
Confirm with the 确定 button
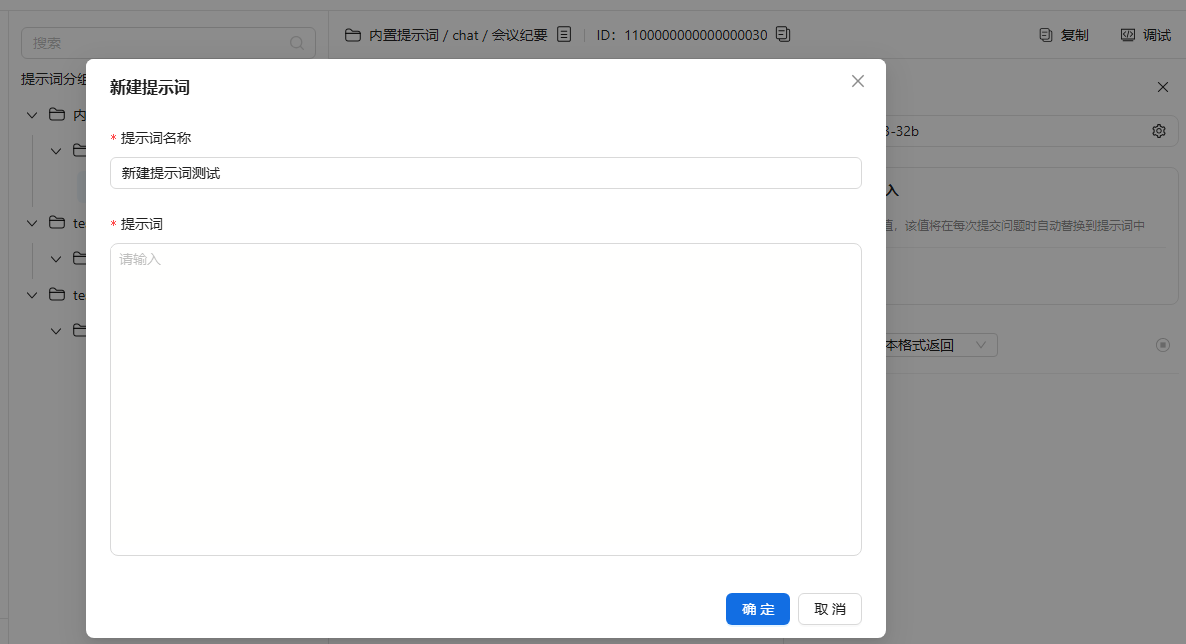(757, 609)
